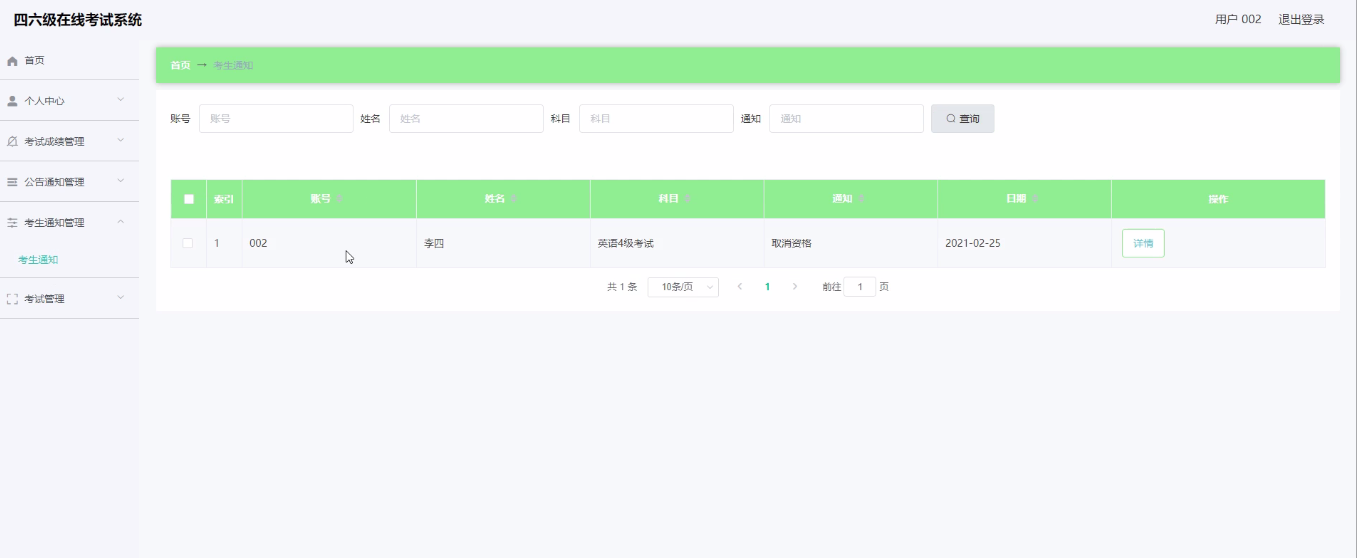1357x558 pixels.
Task: Check the row checkbox for account 002
Action: click(188, 243)
